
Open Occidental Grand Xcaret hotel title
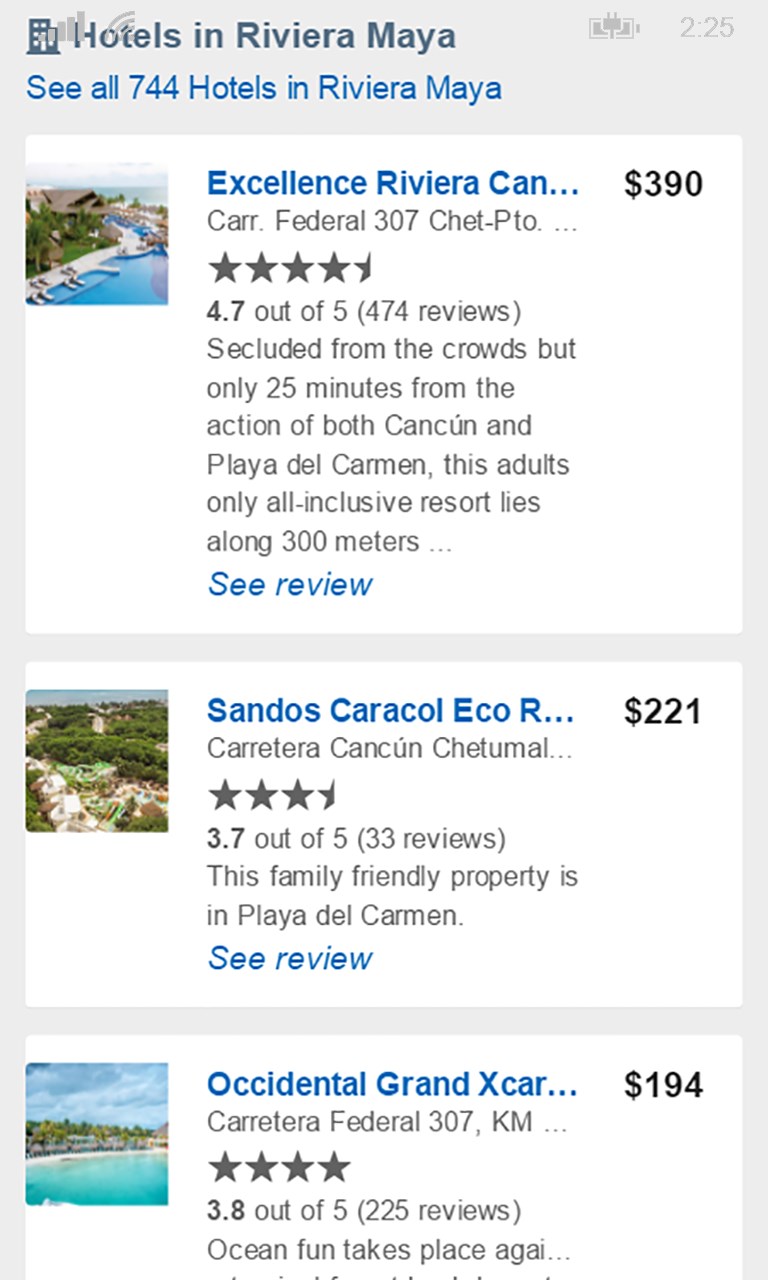point(392,1085)
